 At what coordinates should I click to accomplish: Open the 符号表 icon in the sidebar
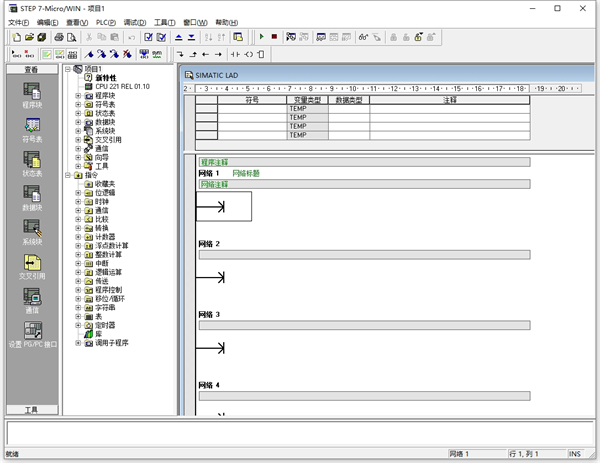pyautogui.click(x=31, y=125)
